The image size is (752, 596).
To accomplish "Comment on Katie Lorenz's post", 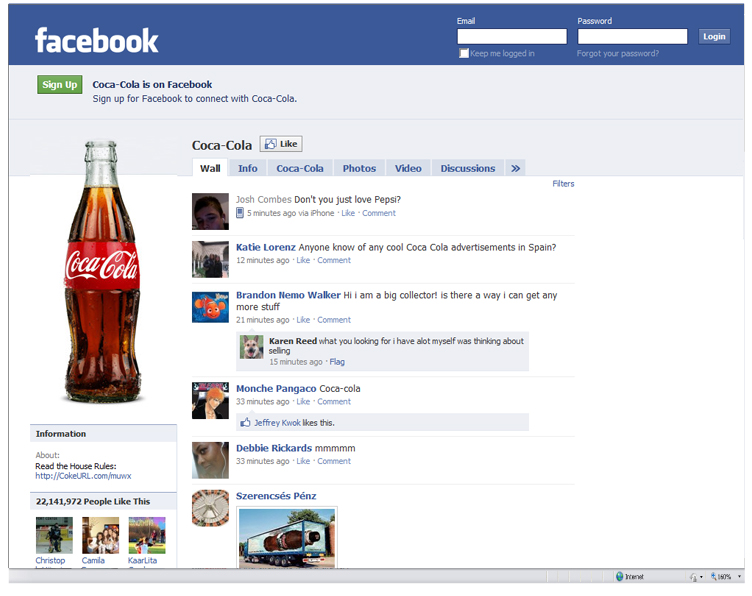I will click(334, 260).
